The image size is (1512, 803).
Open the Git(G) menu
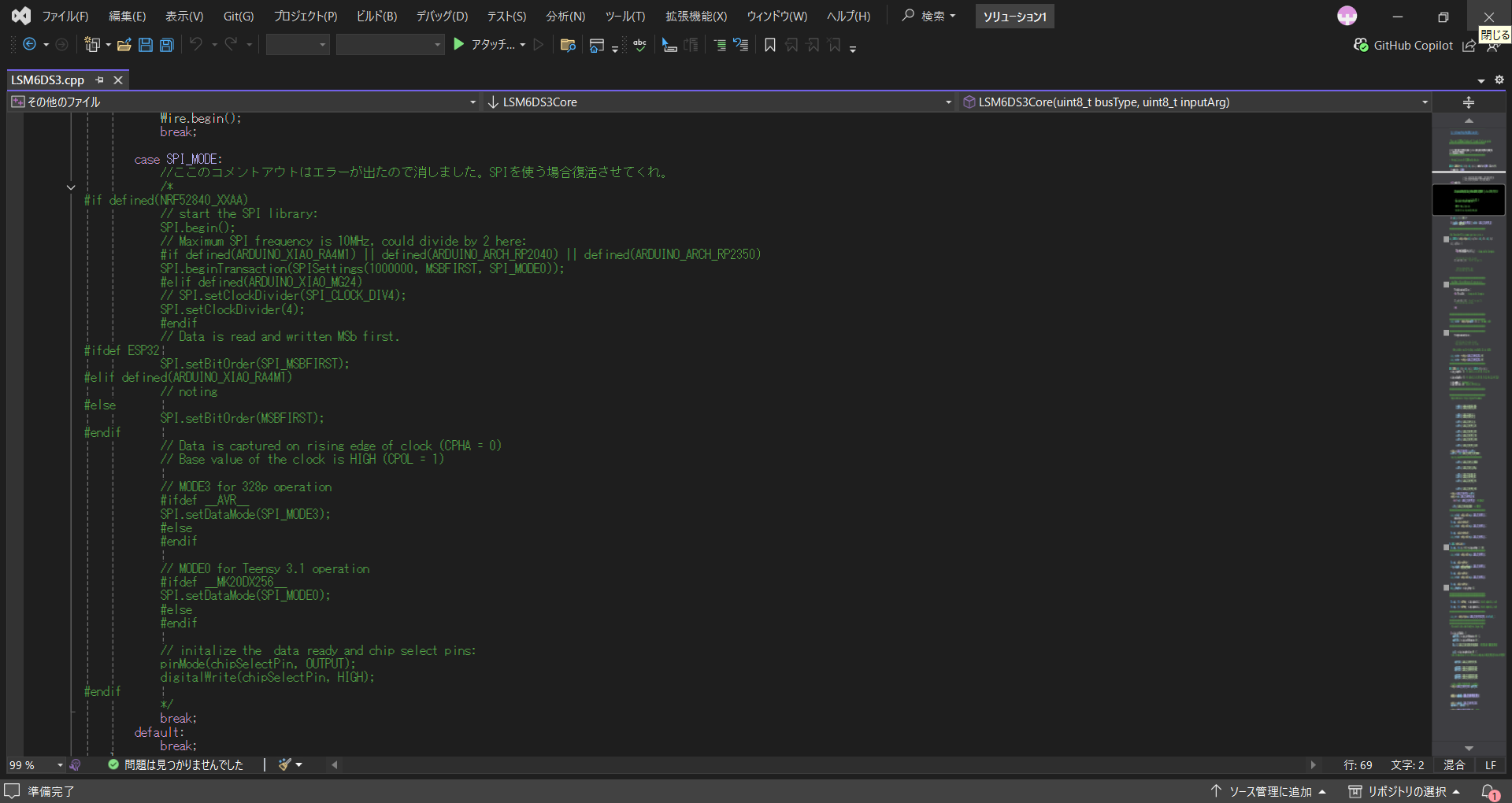239,17
